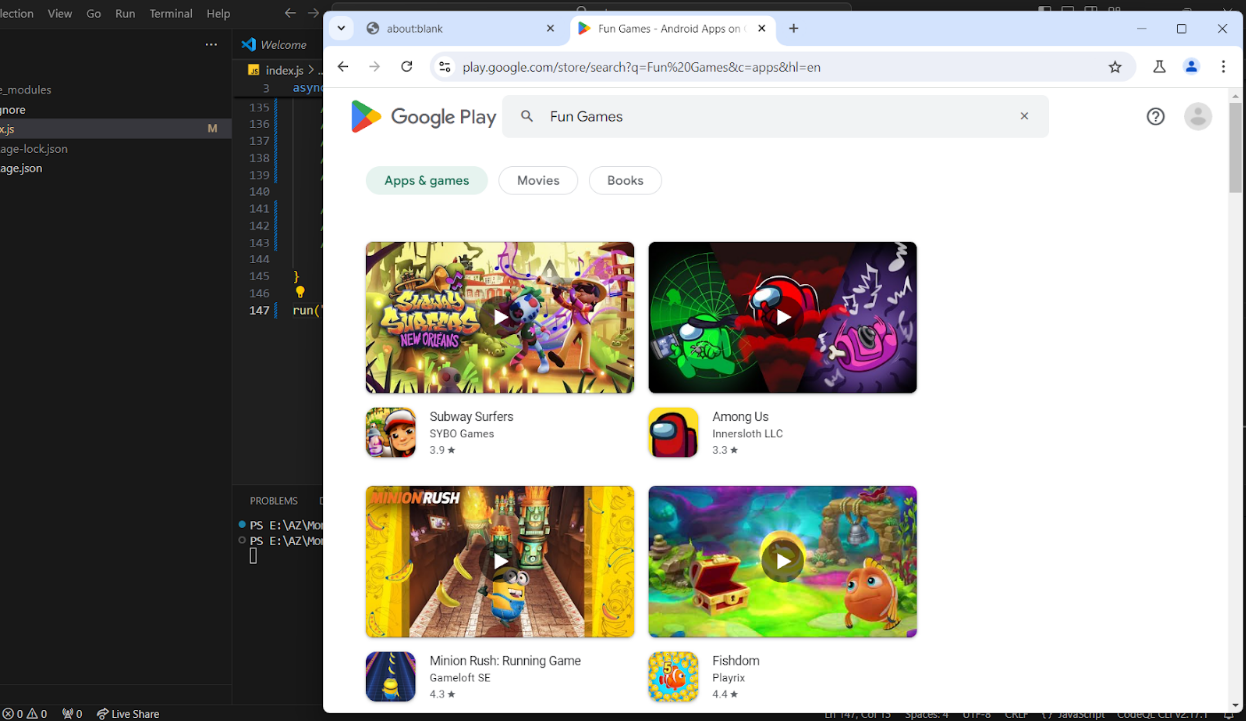Image resolution: width=1246 pixels, height=721 pixels.
Task: Enable the Movies filter
Action: pyautogui.click(x=538, y=180)
